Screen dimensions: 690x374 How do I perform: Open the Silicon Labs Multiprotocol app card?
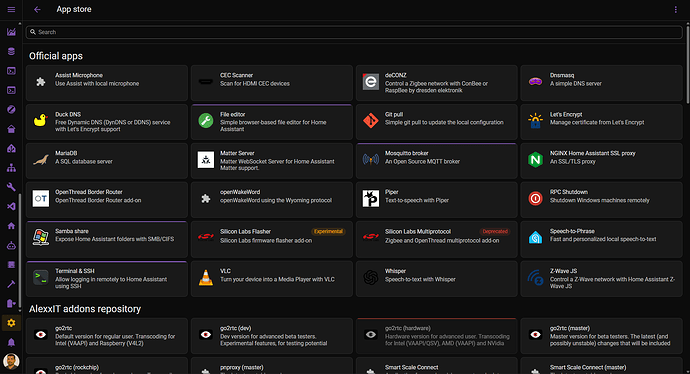pos(437,239)
